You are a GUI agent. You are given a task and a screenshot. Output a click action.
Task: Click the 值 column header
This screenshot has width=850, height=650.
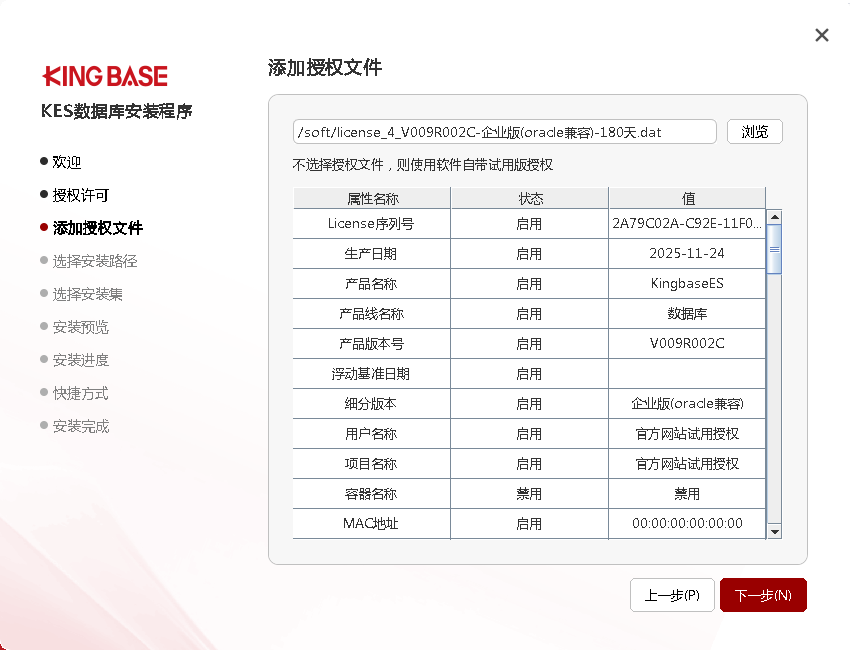[687, 198]
